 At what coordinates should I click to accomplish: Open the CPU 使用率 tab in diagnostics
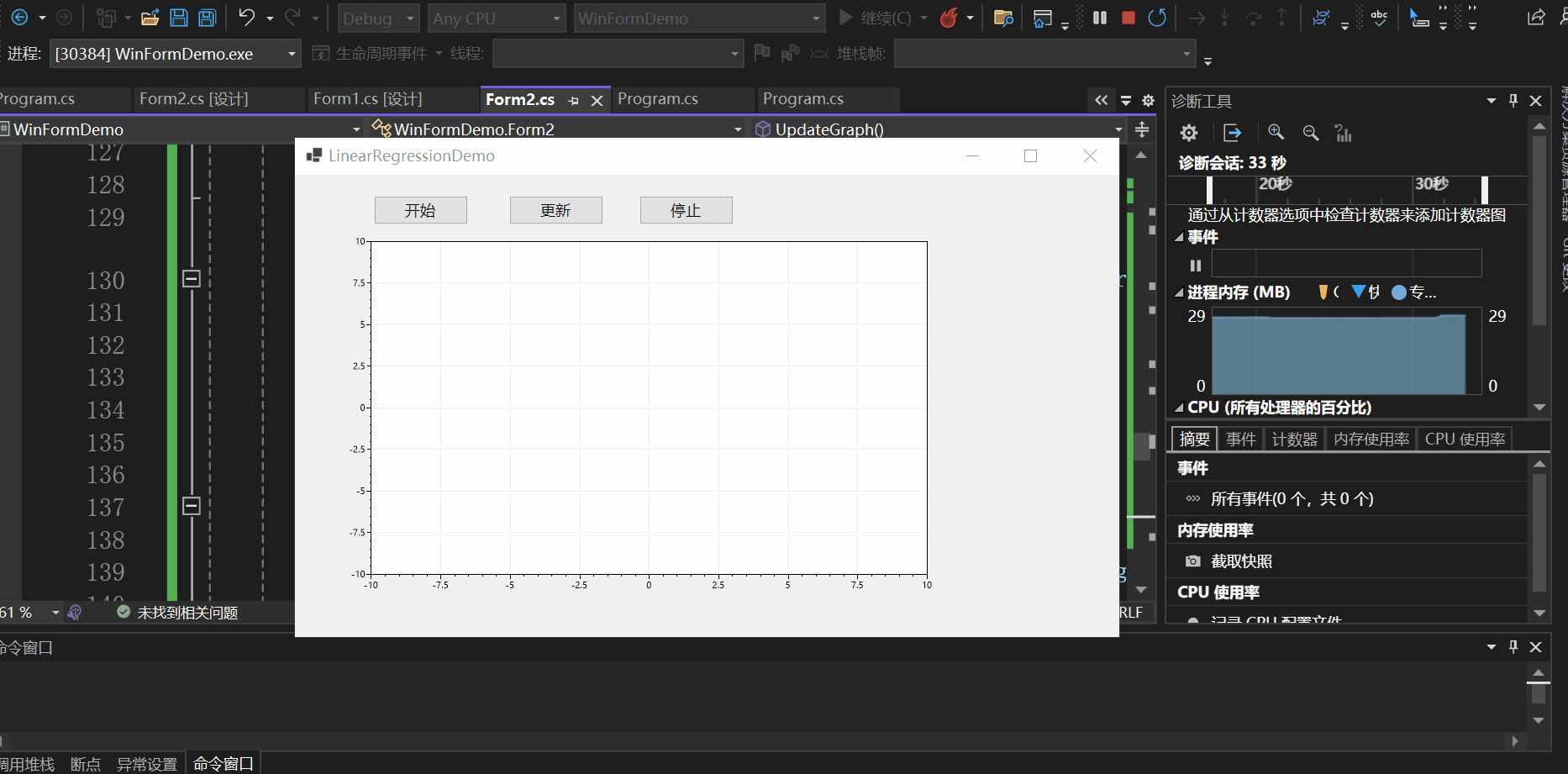pyautogui.click(x=1465, y=438)
